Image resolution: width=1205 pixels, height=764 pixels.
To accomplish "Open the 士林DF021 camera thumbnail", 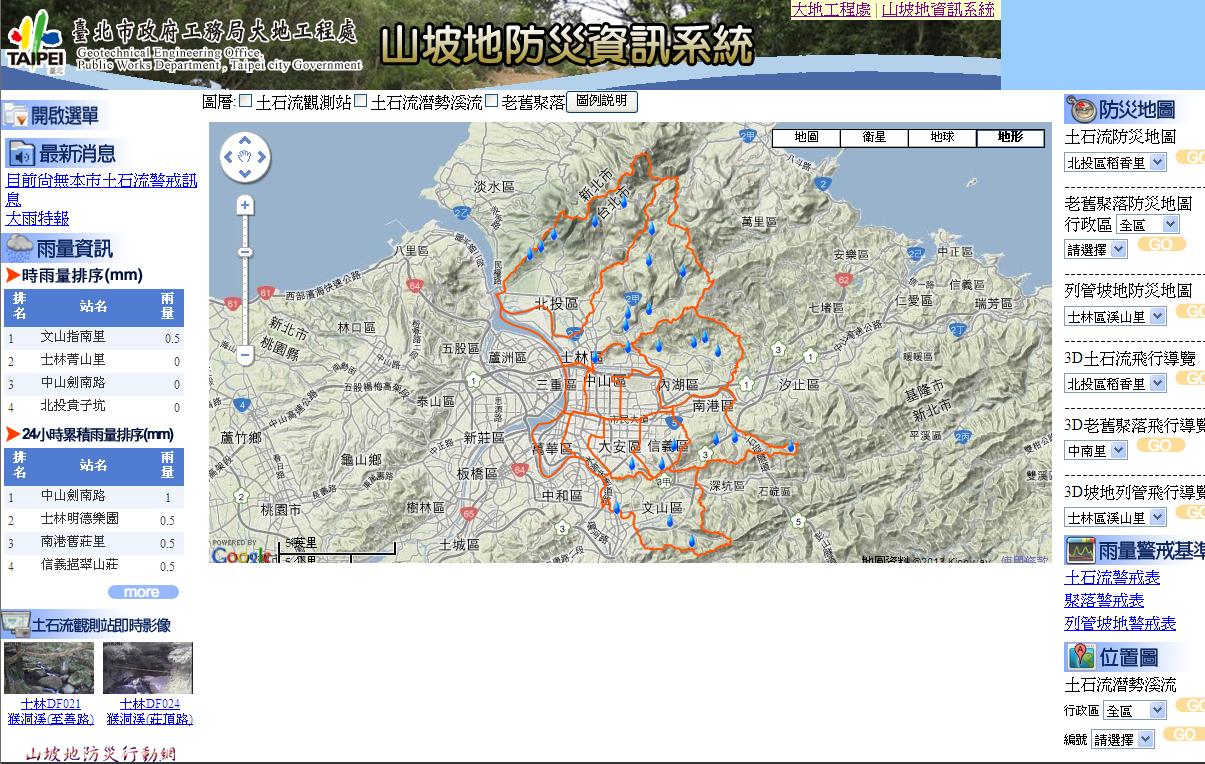I will (x=49, y=668).
